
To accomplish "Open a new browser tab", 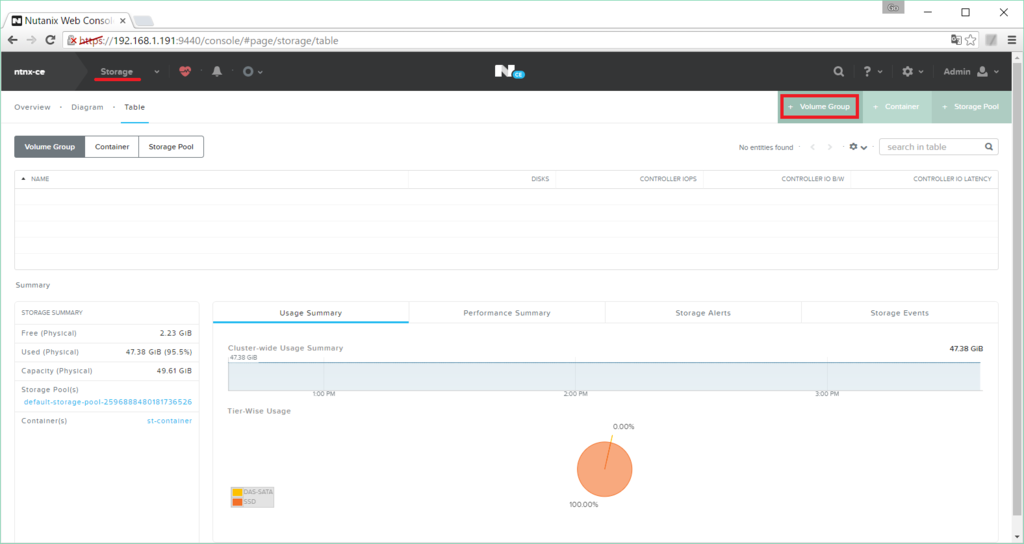I will pos(144,21).
